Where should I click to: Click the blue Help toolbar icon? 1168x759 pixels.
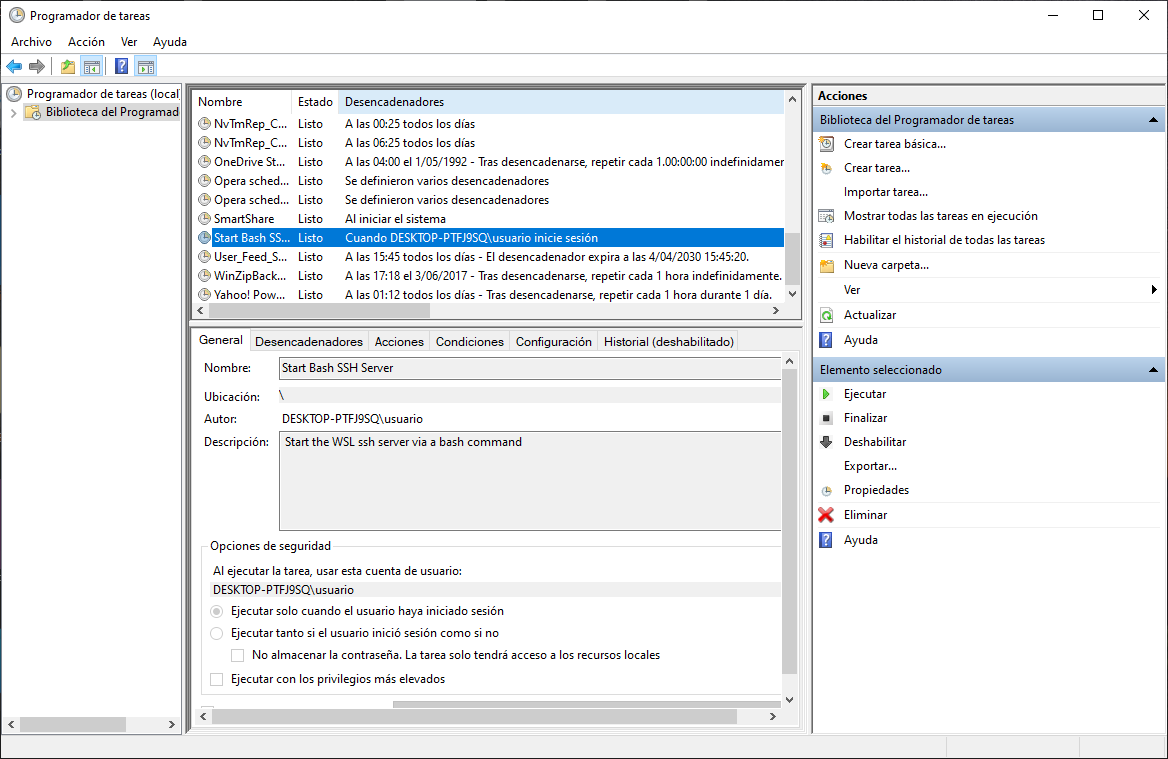point(121,67)
